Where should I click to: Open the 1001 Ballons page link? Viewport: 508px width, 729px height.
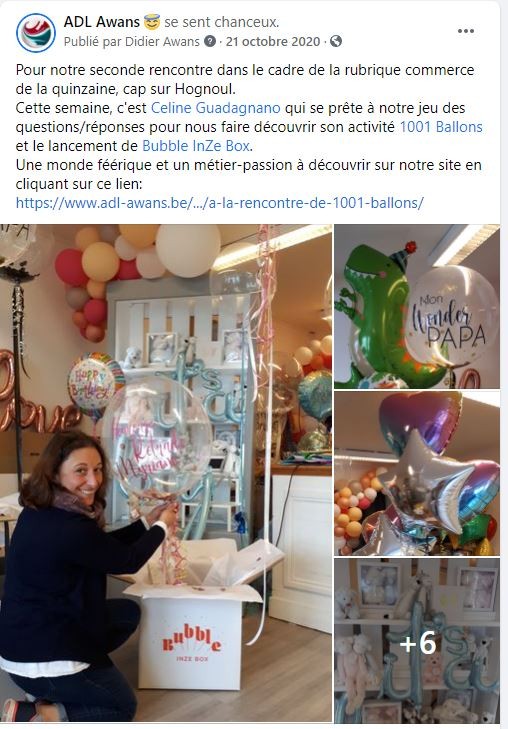pos(441,127)
